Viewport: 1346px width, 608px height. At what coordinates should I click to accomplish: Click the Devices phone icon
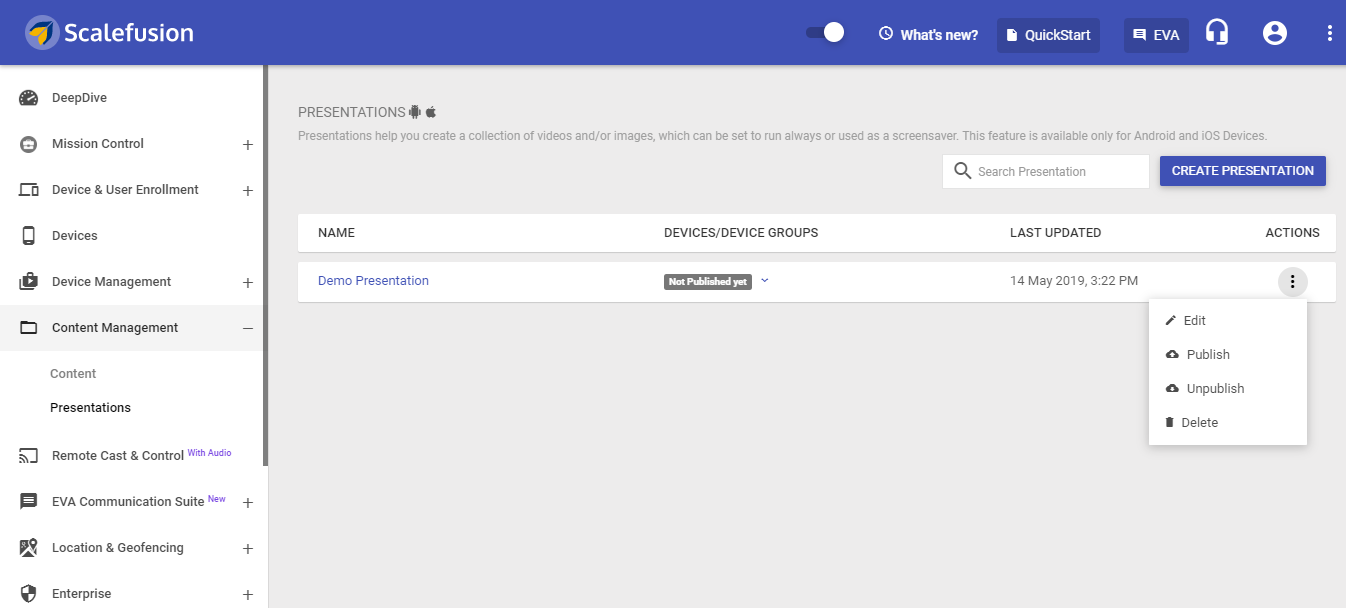28,236
